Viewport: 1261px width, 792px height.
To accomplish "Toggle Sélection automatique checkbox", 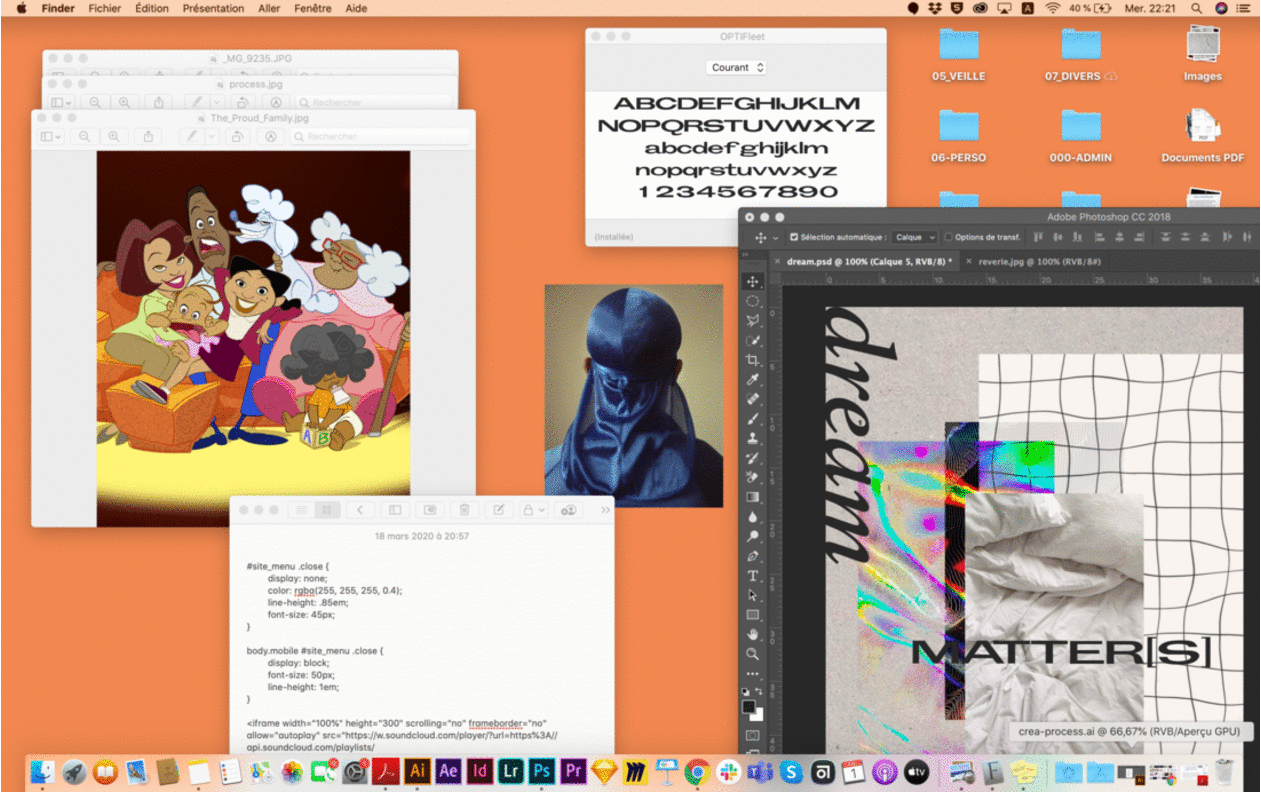I will [794, 237].
